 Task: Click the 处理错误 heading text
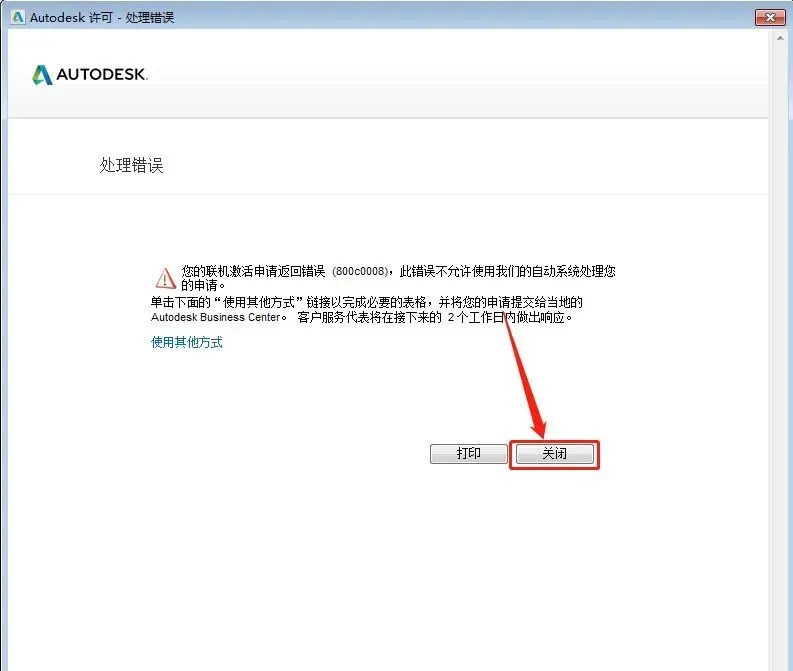tap(131, 165)
